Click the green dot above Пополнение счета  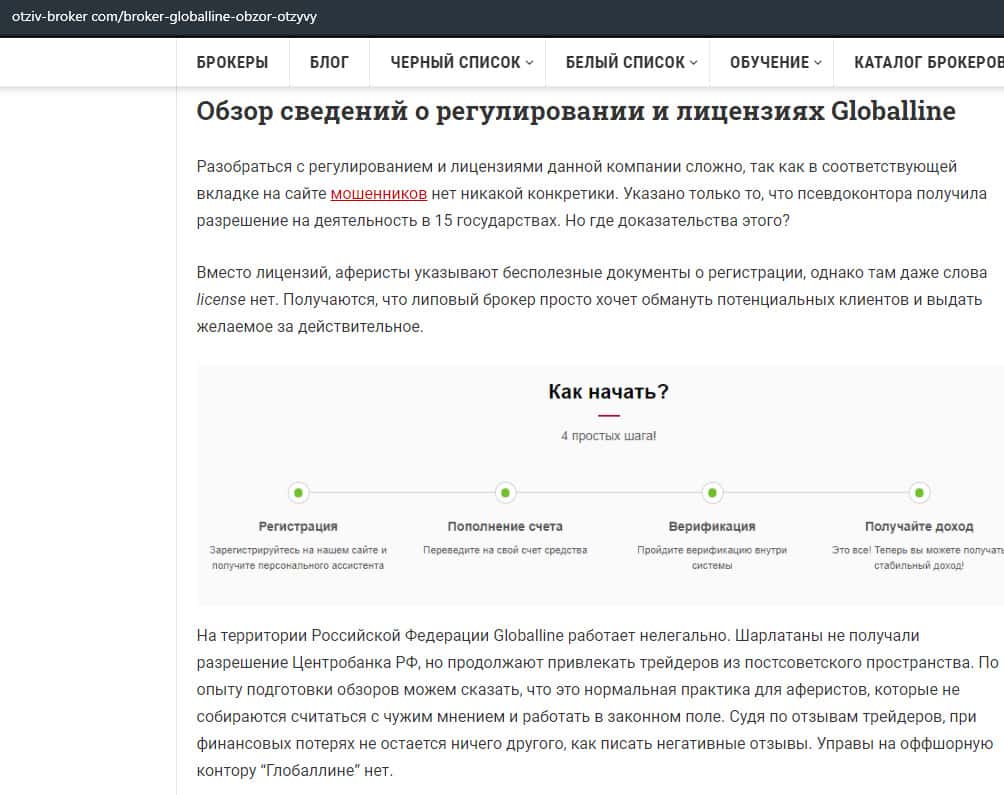(505, 493)
